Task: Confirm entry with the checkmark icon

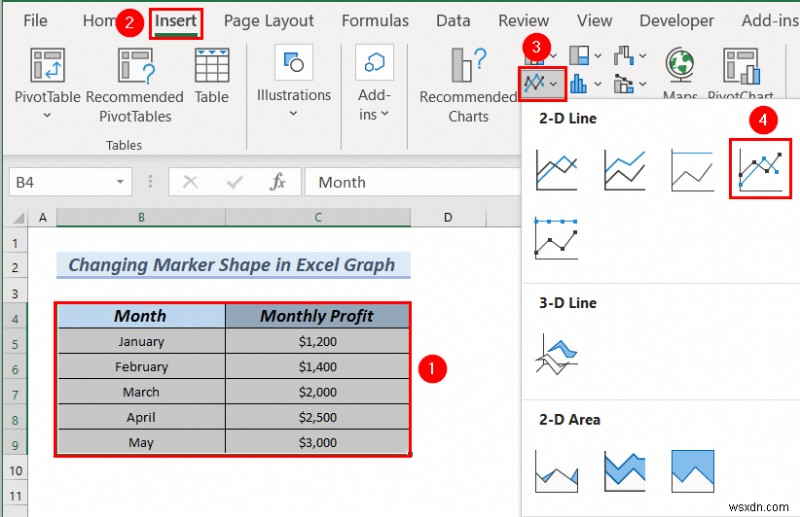Action: [x=234, y=182]
